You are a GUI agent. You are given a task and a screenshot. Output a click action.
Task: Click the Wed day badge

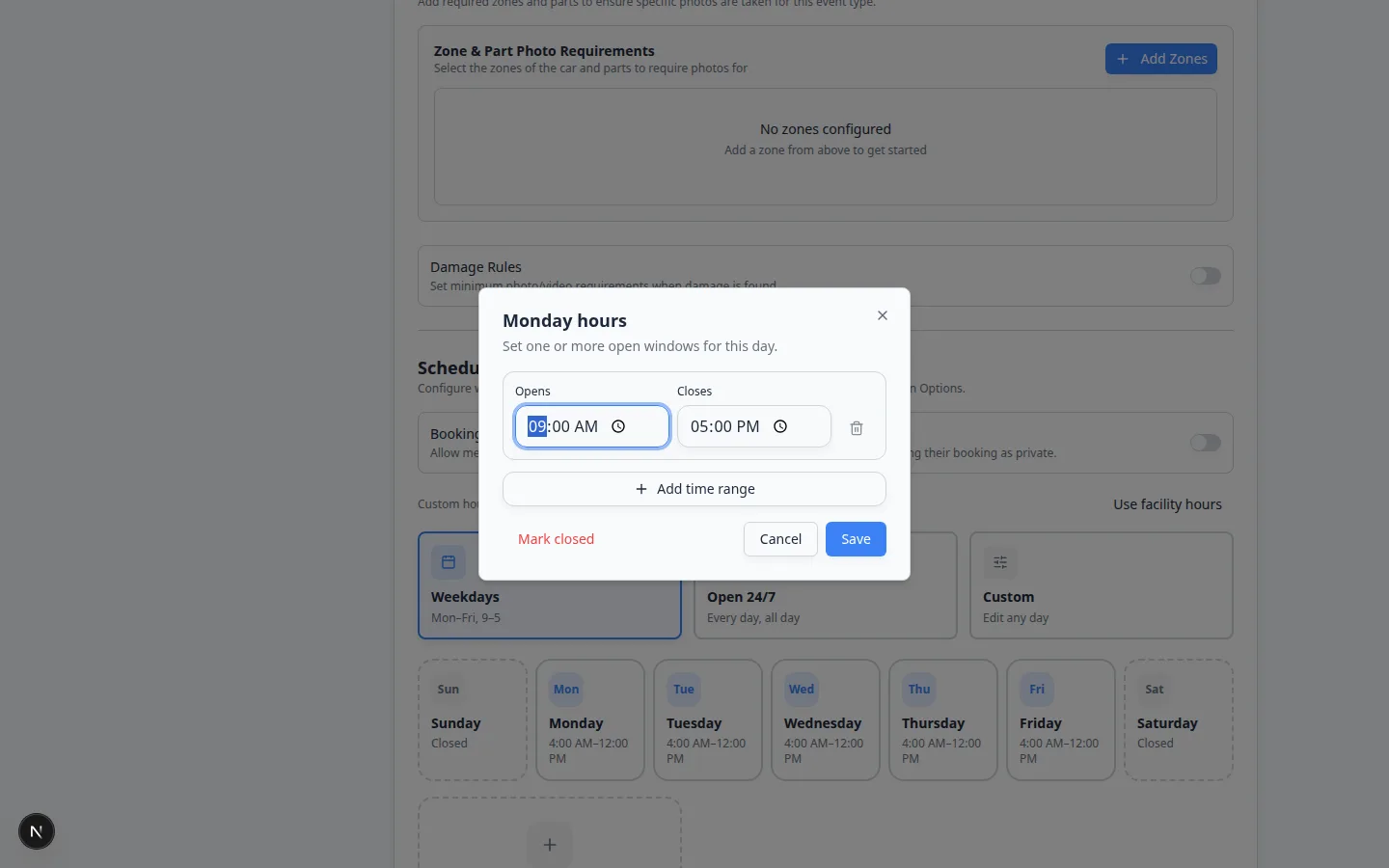[802, 690]
